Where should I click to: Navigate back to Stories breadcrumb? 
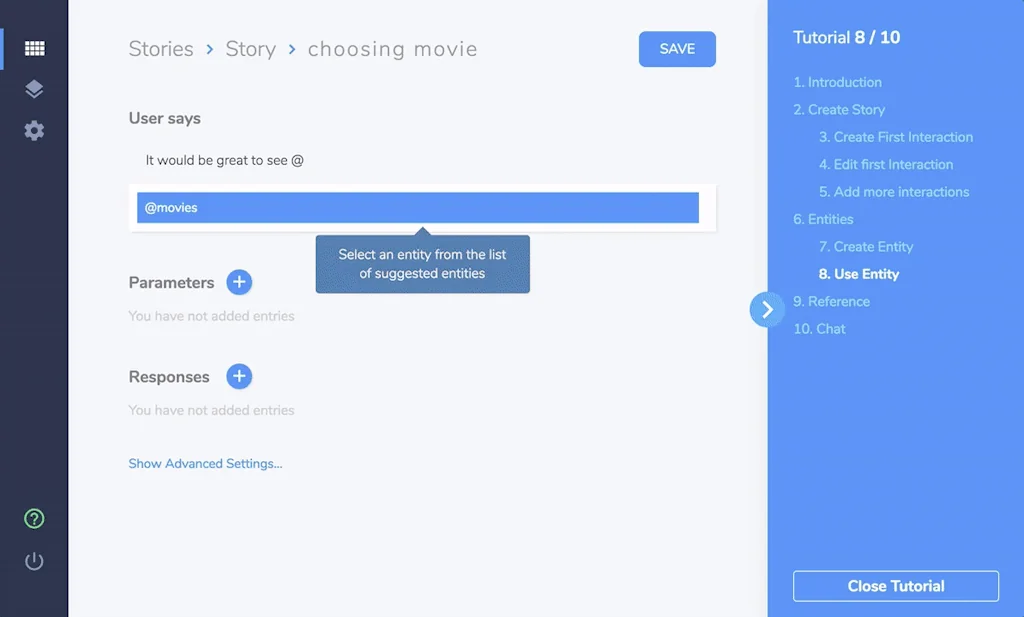tap(160, 49)
